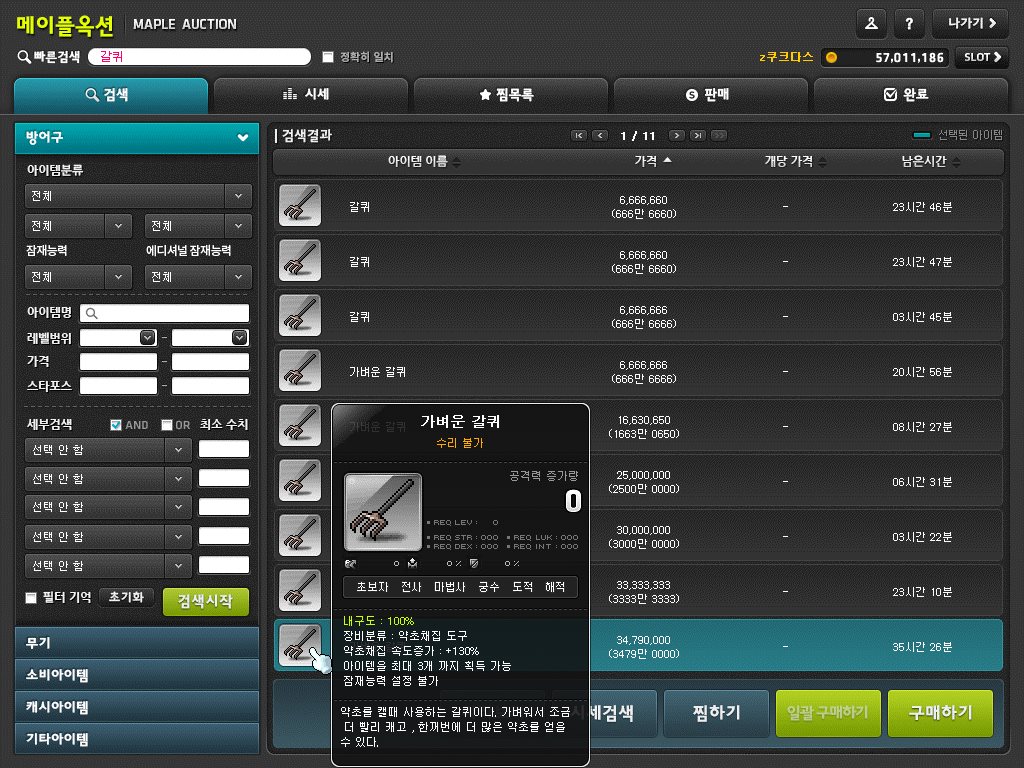1024x768 pixels.
Task: Expand the 캐시아이템 category
Action: click(137, 707)
